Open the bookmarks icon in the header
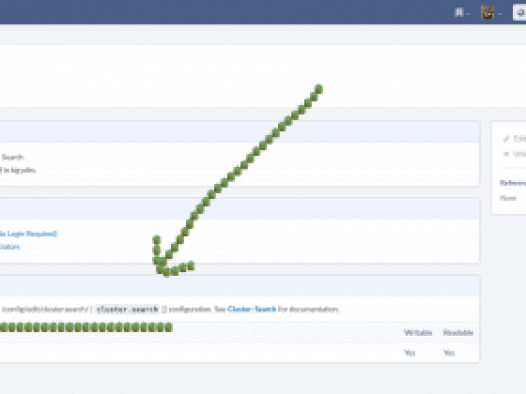 pyautogui.click(x=459, y=13)
